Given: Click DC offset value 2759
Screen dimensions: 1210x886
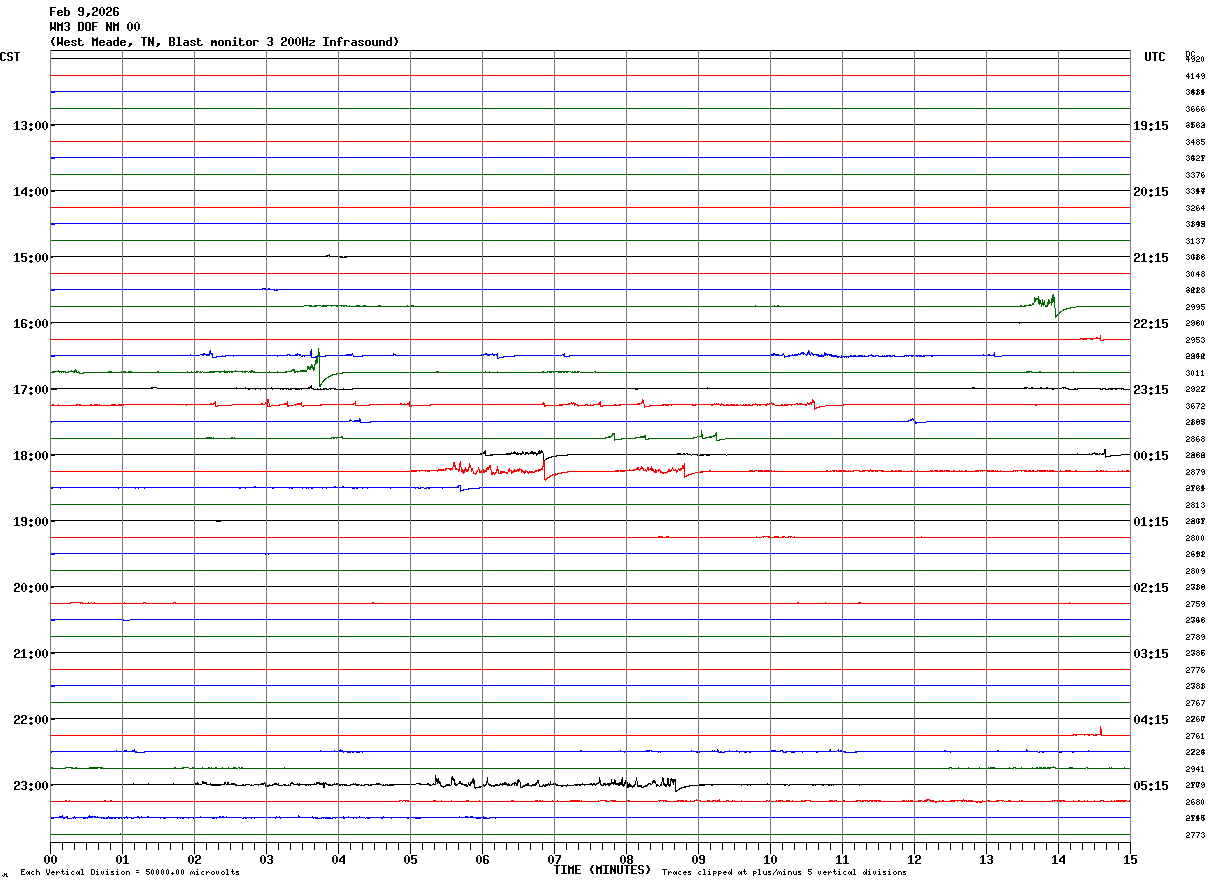Looking at the screenshot, I should pos(1195,604).
